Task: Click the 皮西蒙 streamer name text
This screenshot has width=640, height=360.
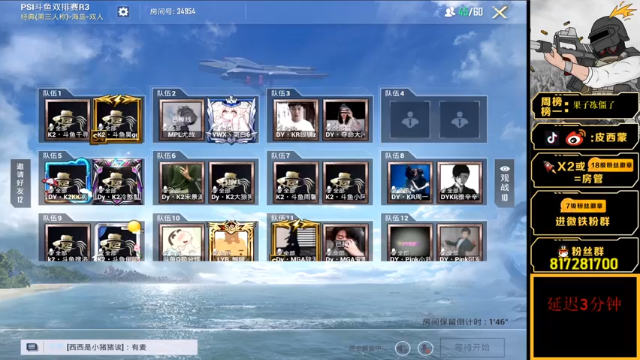Action: click(611, 138)
